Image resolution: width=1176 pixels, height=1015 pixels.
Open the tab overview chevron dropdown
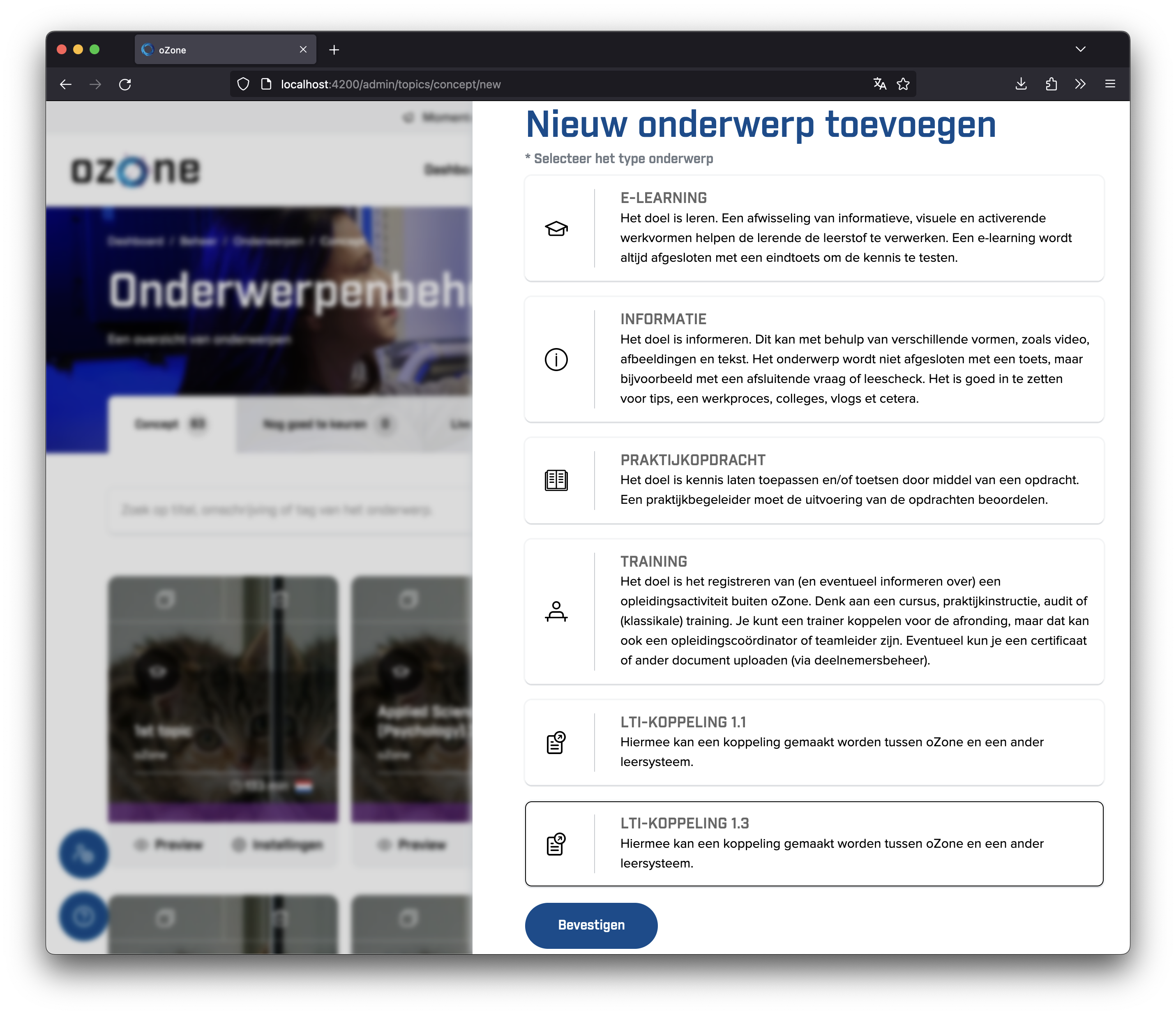1081,49
